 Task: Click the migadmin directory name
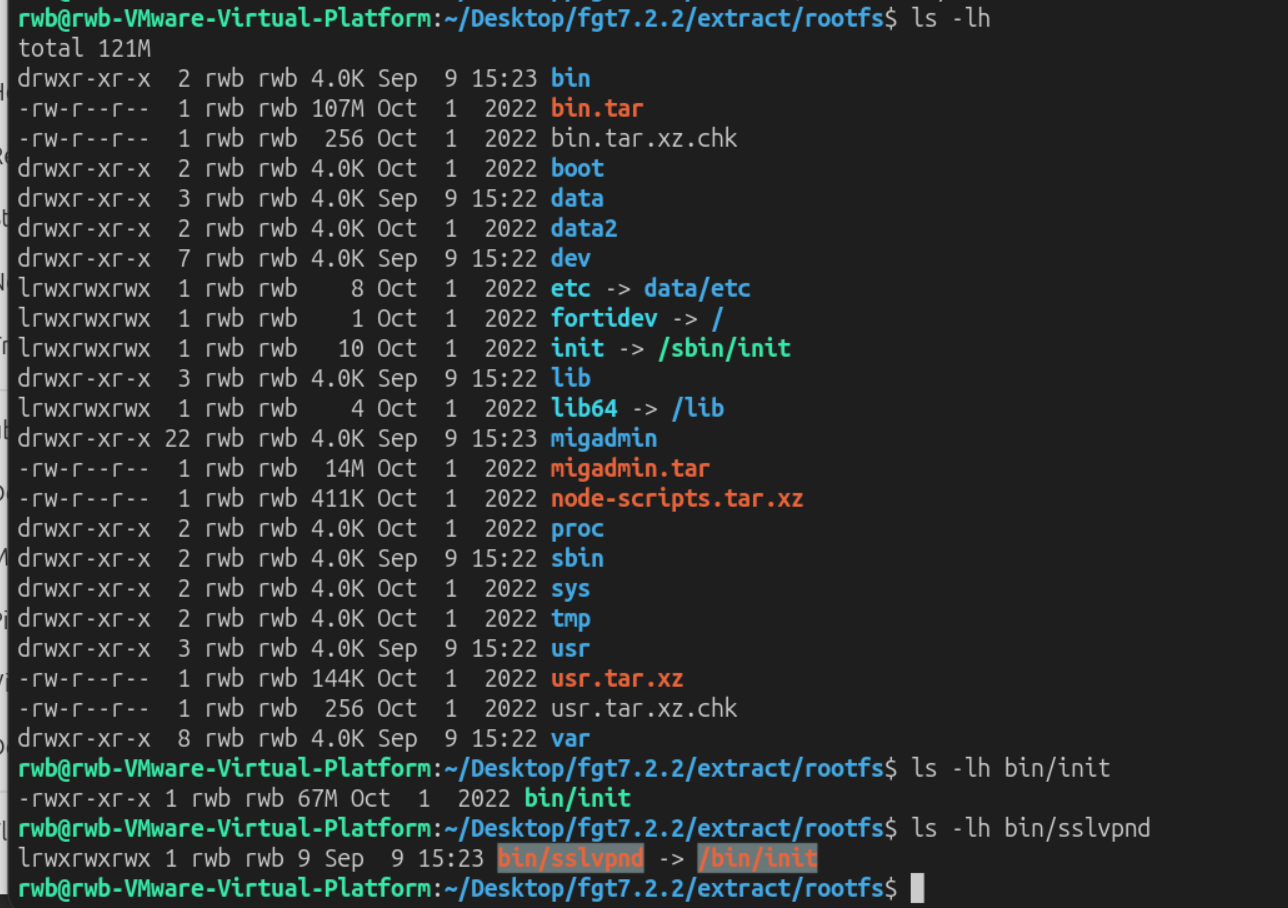[604, 438]
